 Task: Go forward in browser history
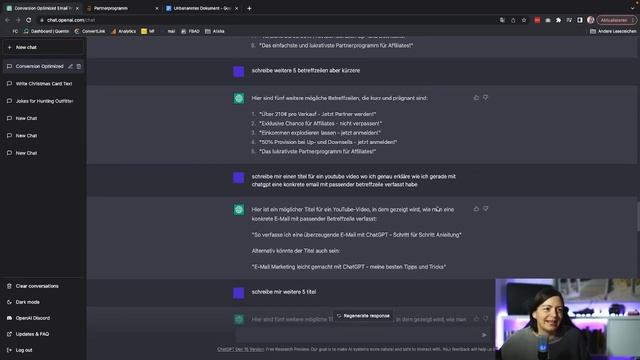click(18, 20)
